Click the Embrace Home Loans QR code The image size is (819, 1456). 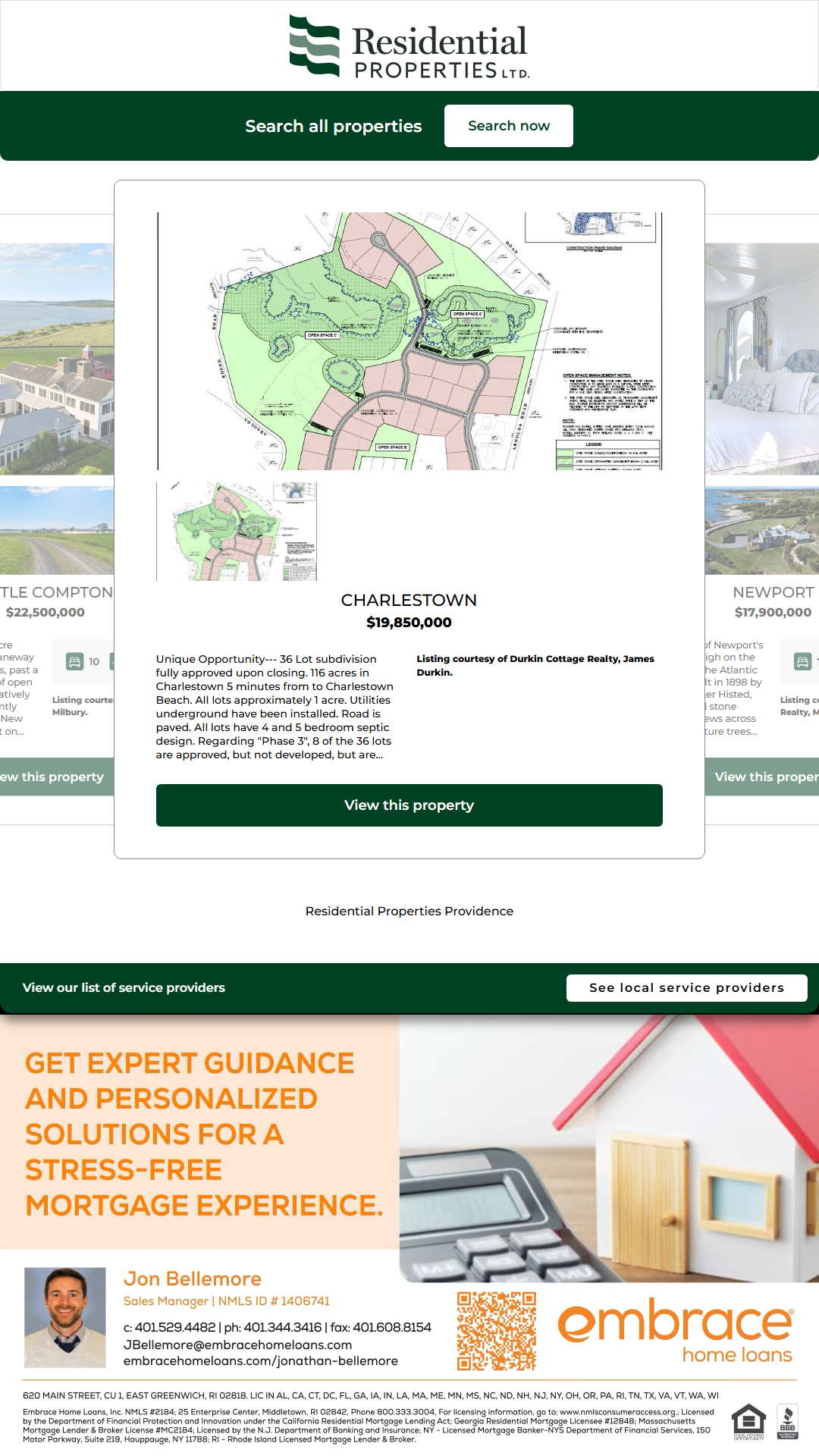point(497,1331)
